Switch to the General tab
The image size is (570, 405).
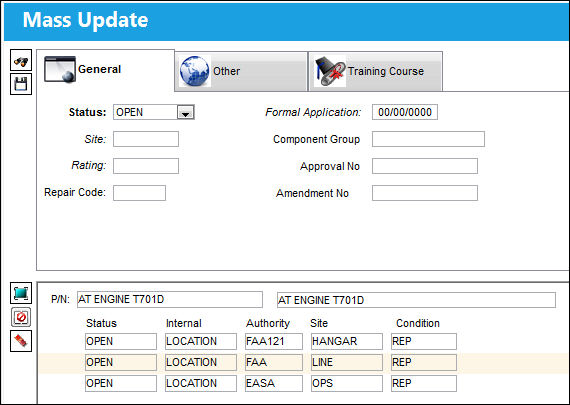coord(105,70)
